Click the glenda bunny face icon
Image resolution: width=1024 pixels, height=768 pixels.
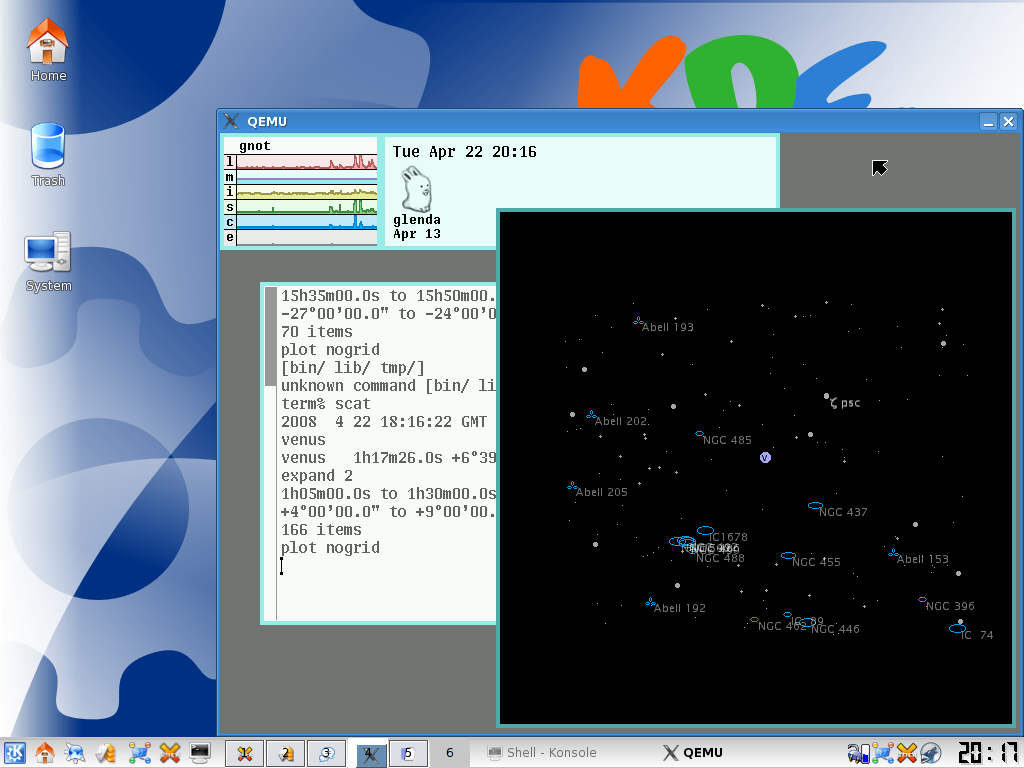coord(416,189)
